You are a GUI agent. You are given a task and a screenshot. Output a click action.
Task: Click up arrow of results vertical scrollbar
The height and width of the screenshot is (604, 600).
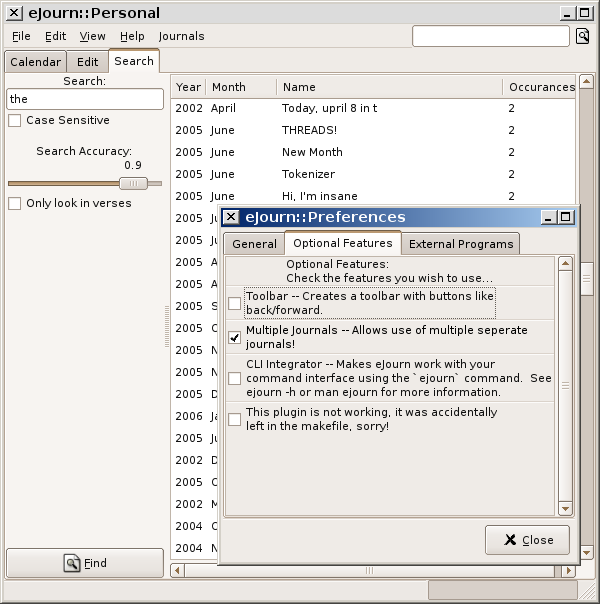586,81
